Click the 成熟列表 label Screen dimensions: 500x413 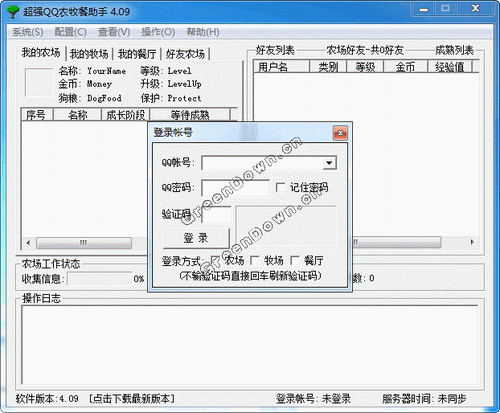[x=454, y=50]
